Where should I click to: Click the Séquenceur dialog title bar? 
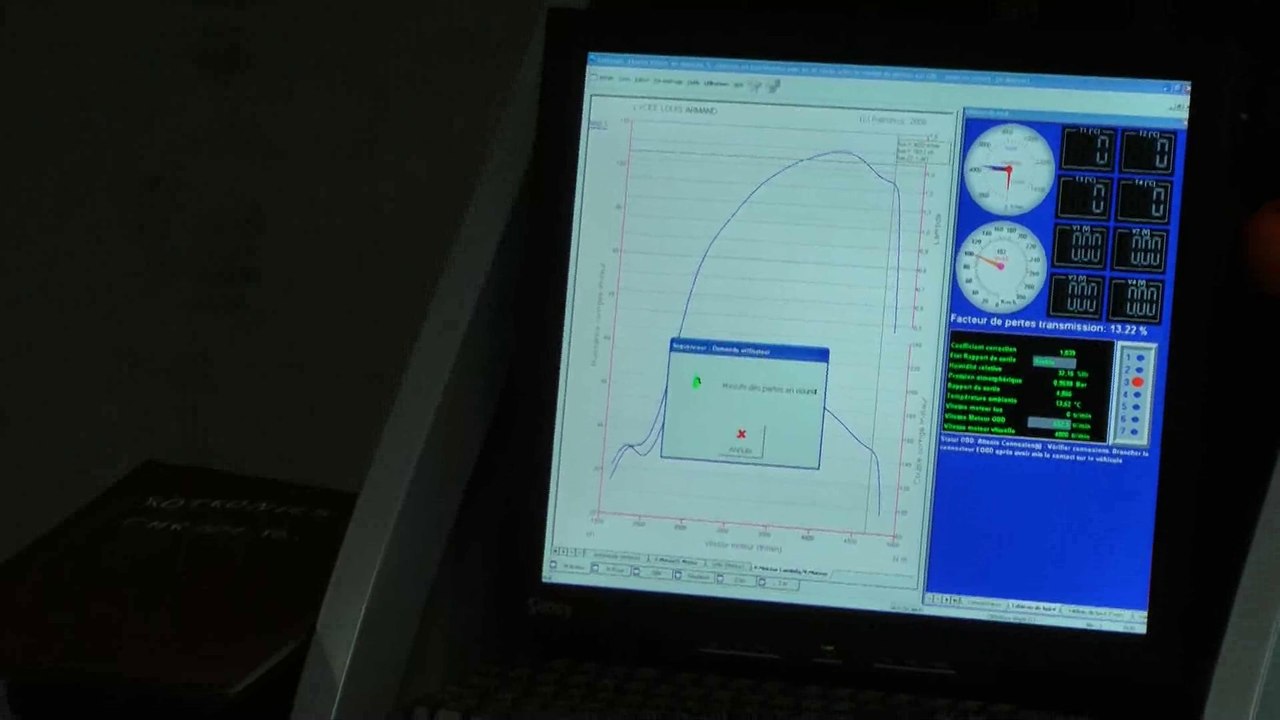click(749, 350)
